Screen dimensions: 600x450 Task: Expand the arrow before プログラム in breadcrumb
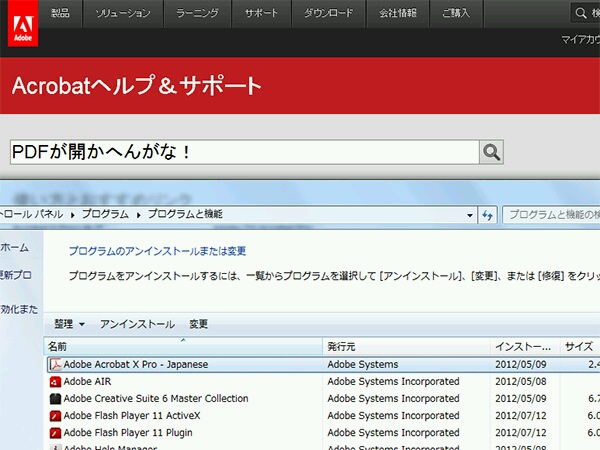coord(72,215)
